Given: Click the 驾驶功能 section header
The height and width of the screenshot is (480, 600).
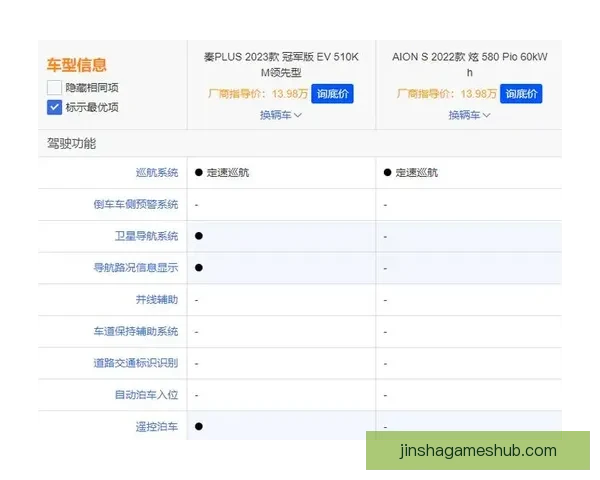Looking at the screenshot, I should point(72,144).
